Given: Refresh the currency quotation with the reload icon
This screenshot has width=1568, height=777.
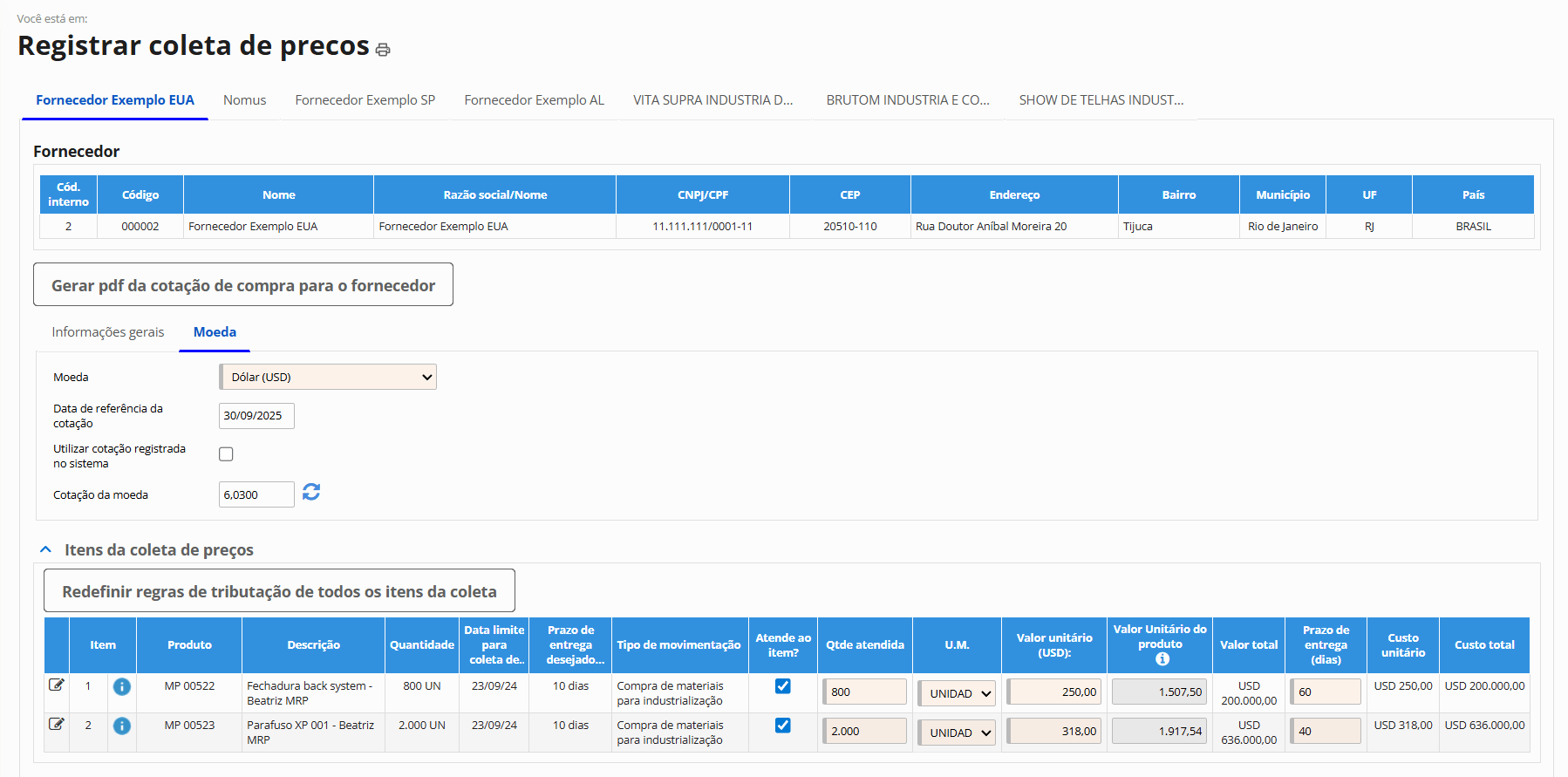Looking at the screenshot, I should [x=311, y=493].
